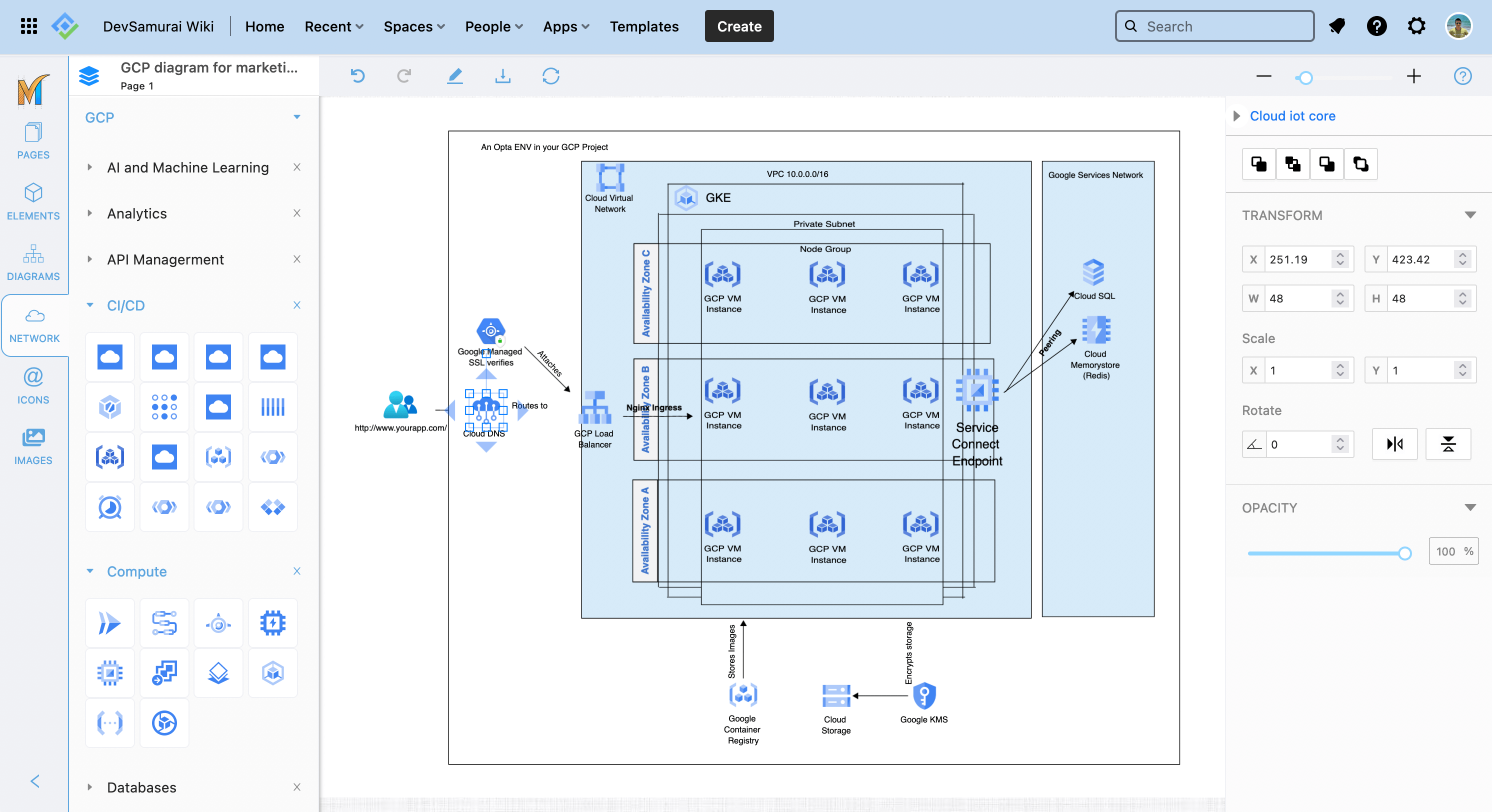Open the Templates link

pyautogui.click(x=644, y=26)
